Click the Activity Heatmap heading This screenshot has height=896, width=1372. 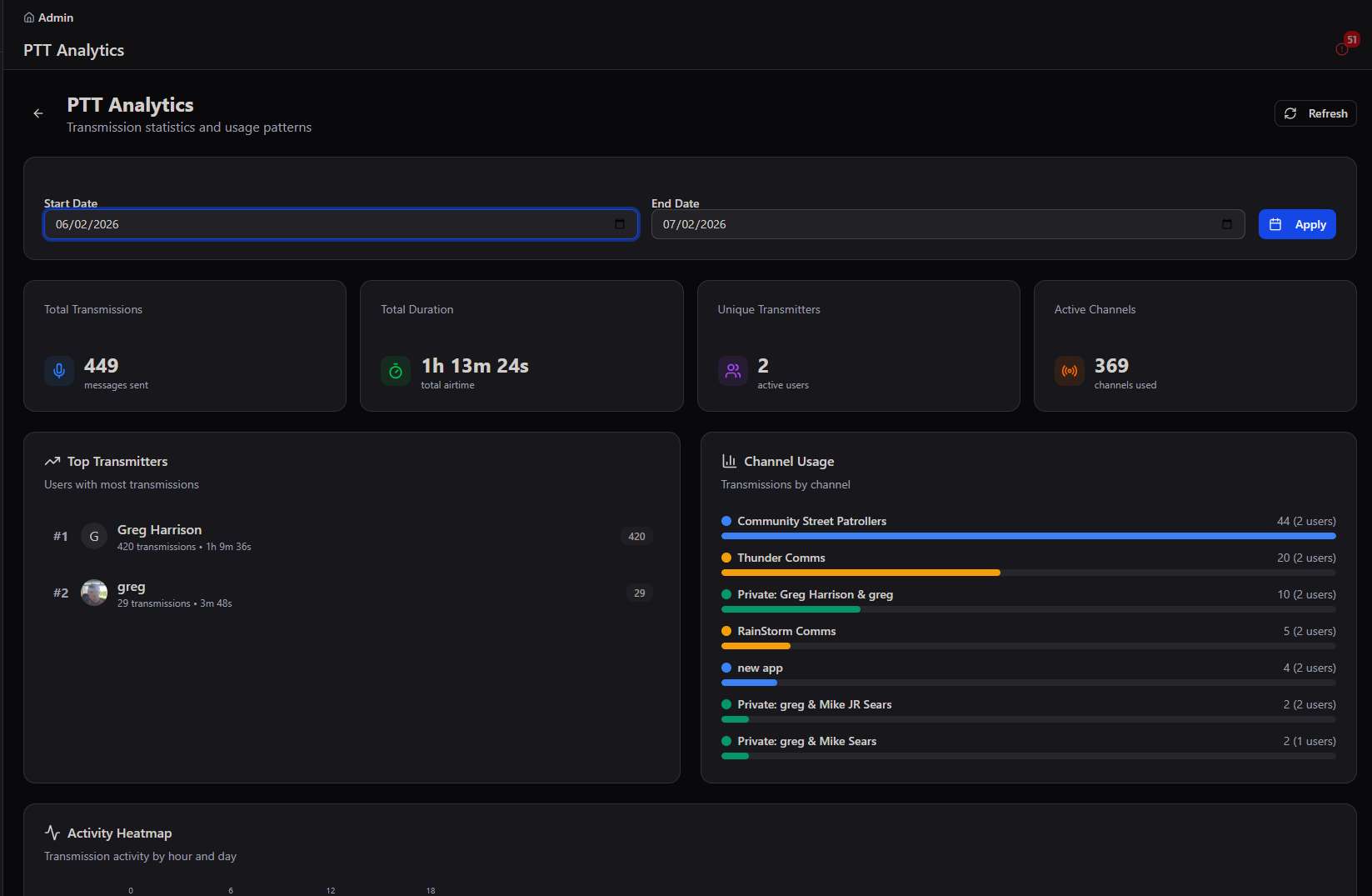tap(119, 833)
